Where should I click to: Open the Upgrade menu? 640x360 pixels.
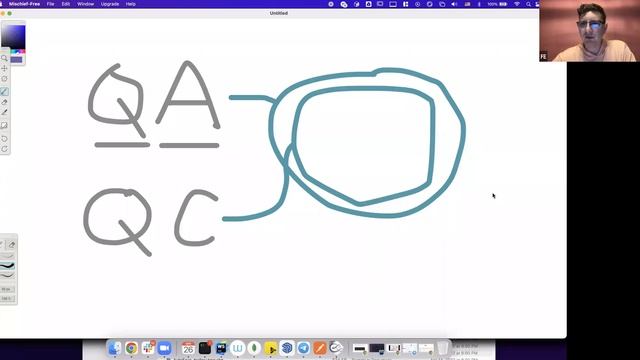[x=110, y=4]
